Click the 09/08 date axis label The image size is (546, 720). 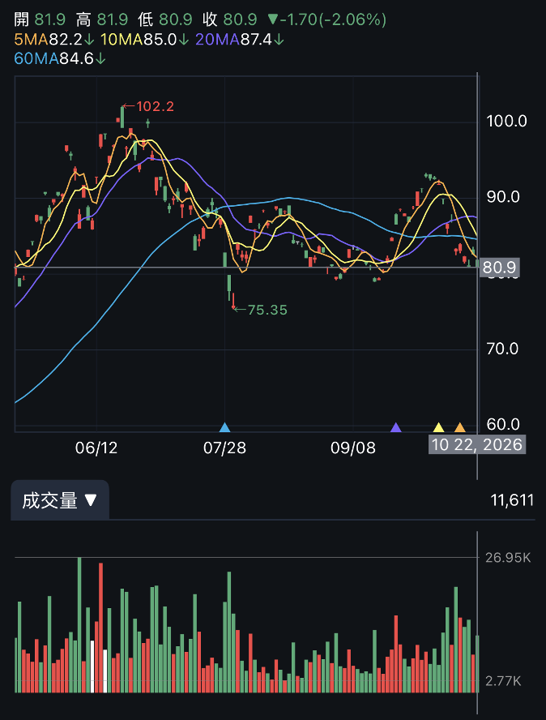pyautogui.click(x=353, y=448)
